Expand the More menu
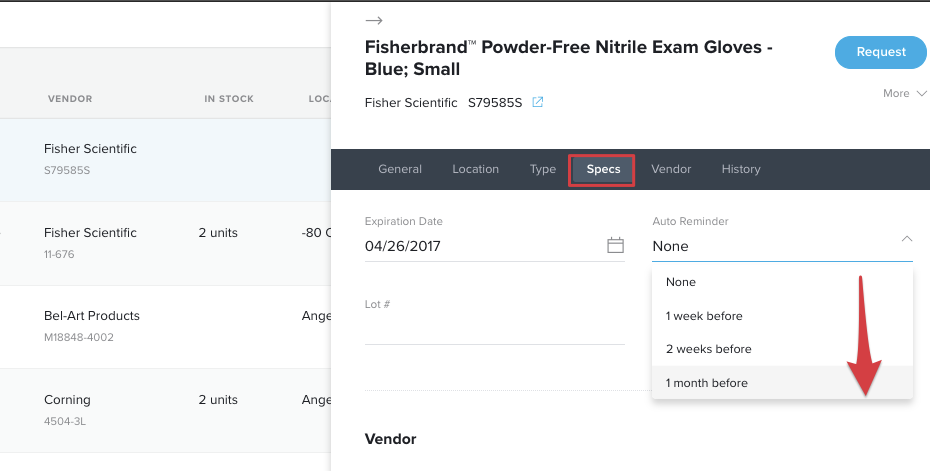The width and height of the screenshot is (930, 471). click(x=904, y=93)
